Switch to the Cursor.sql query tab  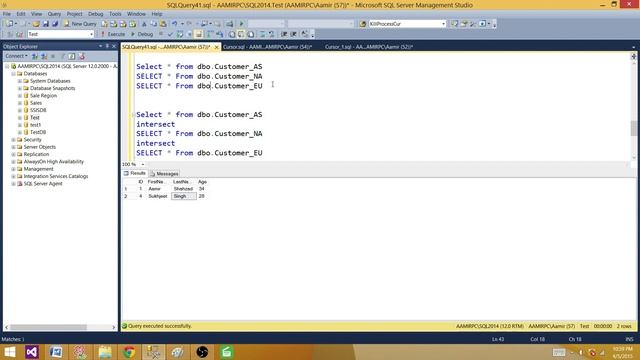(267, 47)
